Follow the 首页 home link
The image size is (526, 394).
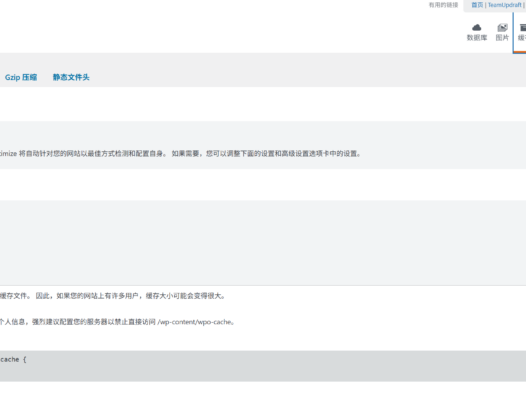click(477, 5)
